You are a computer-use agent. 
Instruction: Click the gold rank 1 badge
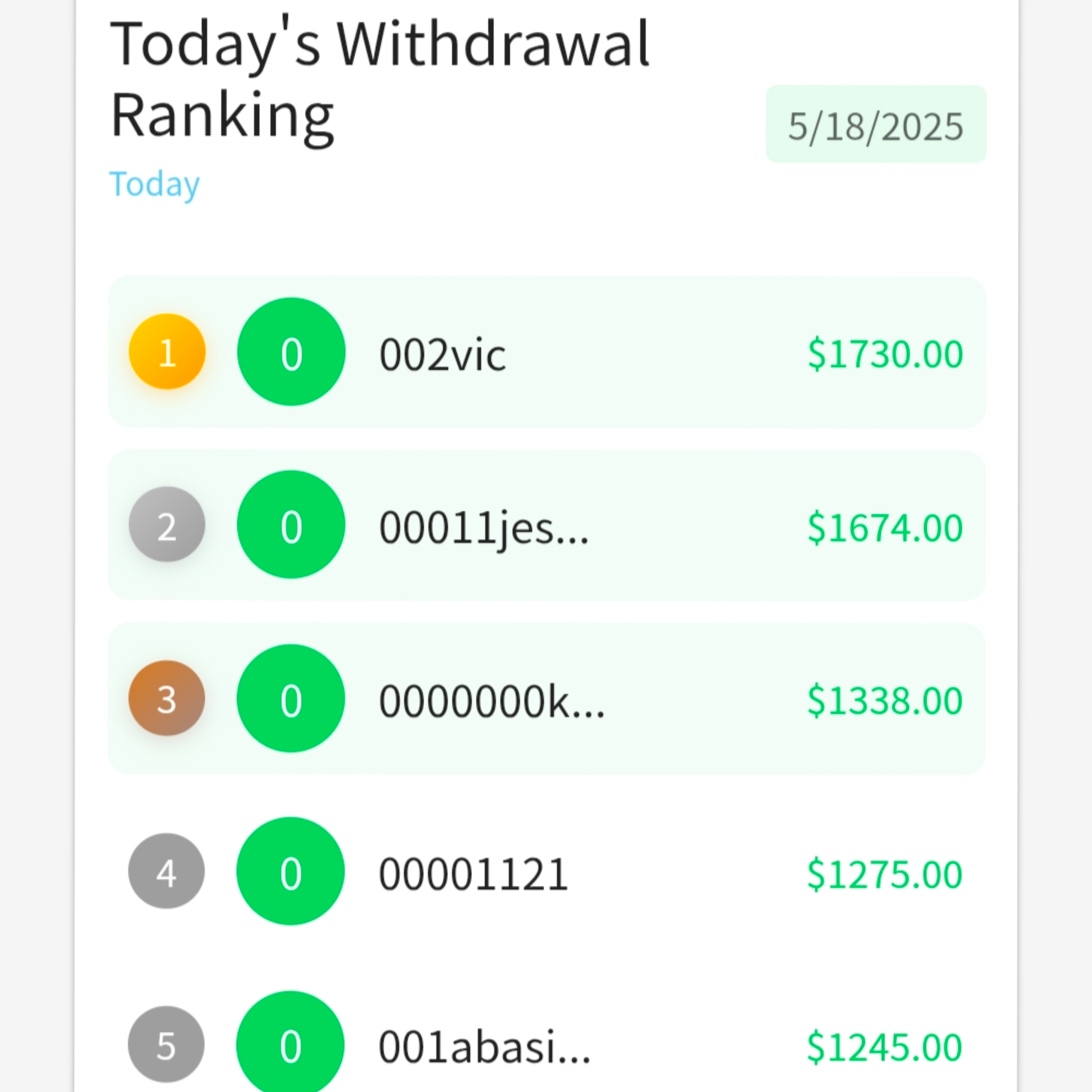pyautogui.click(x=167, y=352)
